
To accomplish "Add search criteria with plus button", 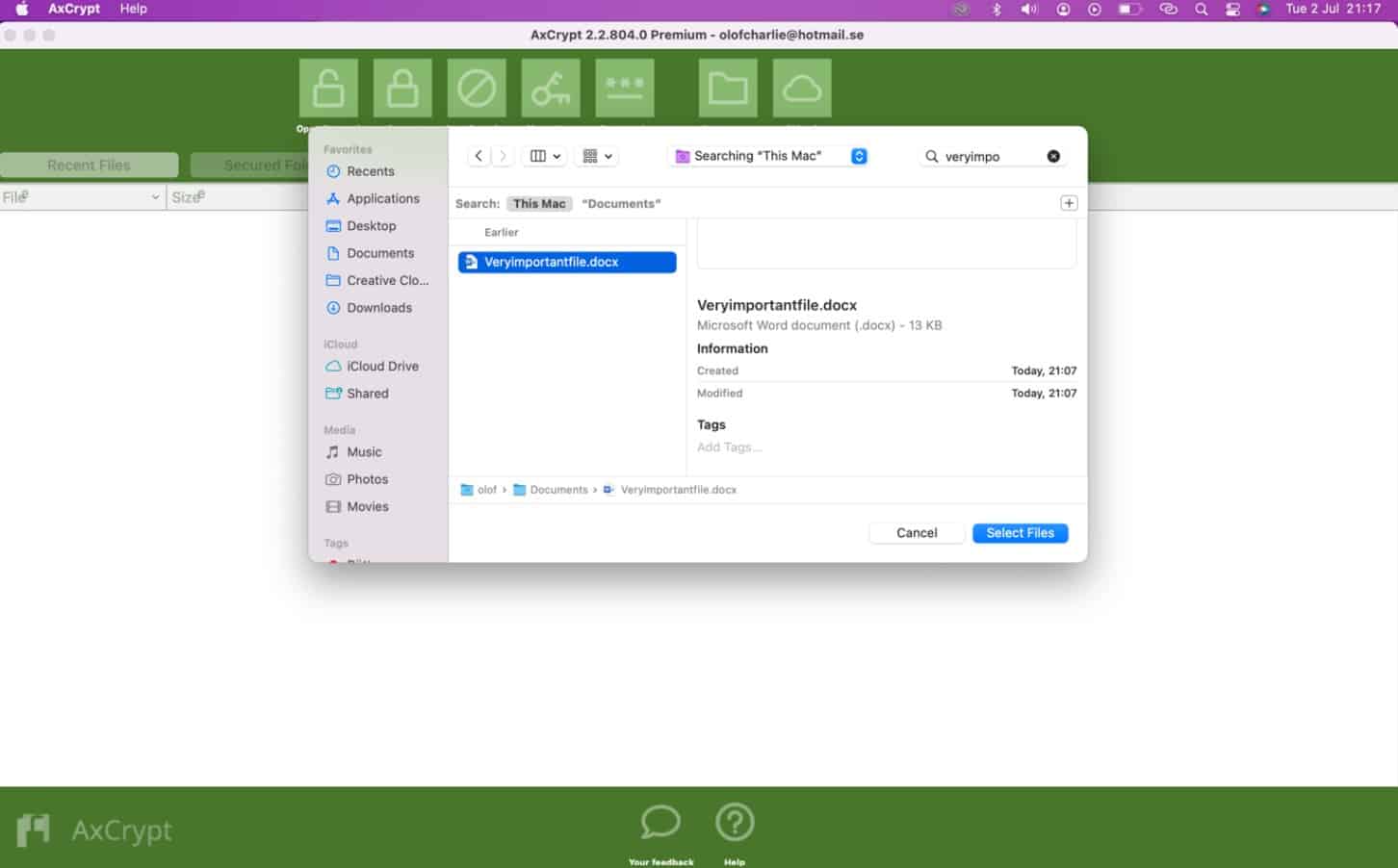I will click(1069, 203).
